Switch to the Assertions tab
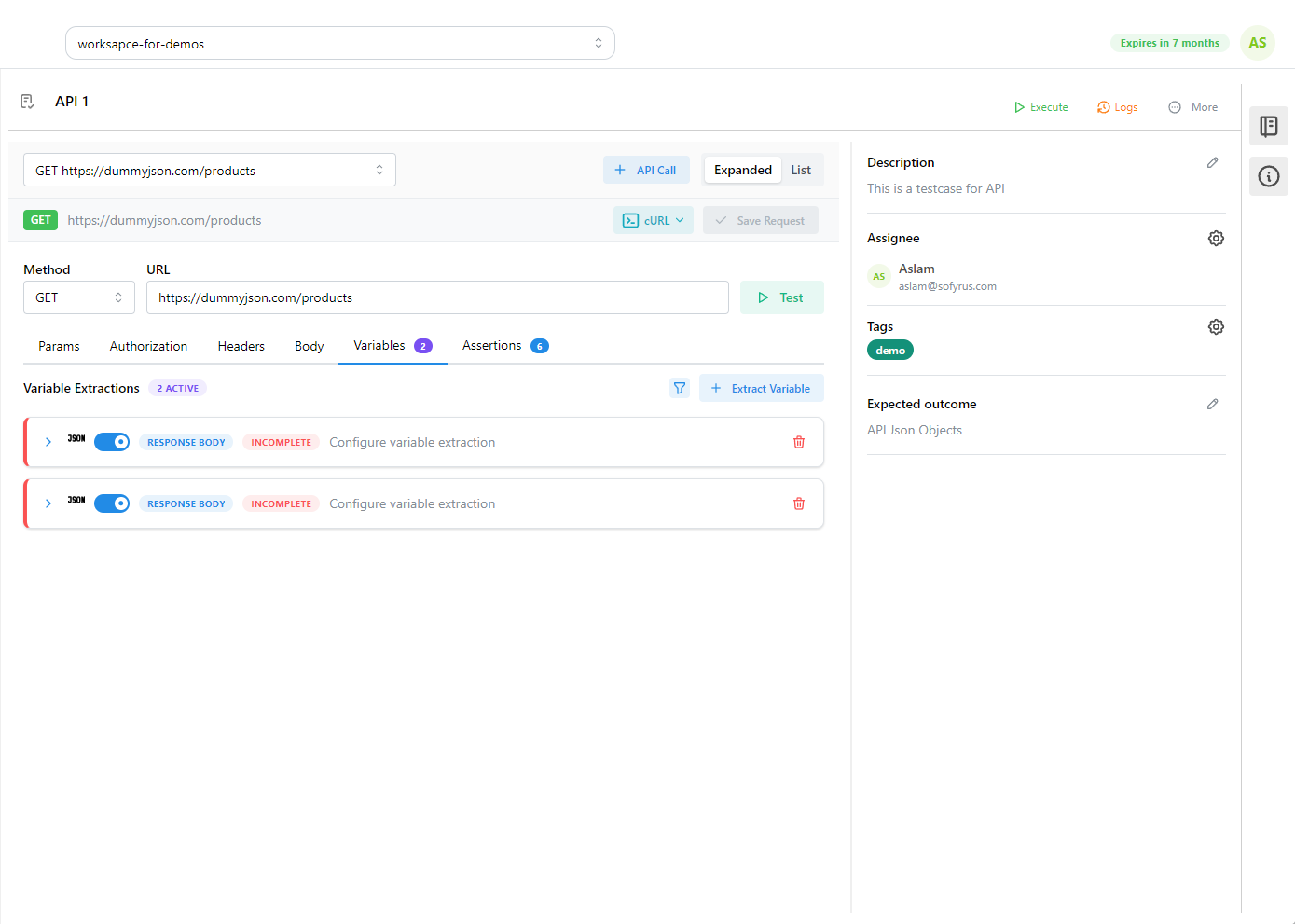Image resolution: width=1295 pixels, height=924 pixels. pyautogui.click(x=491, y=345)
